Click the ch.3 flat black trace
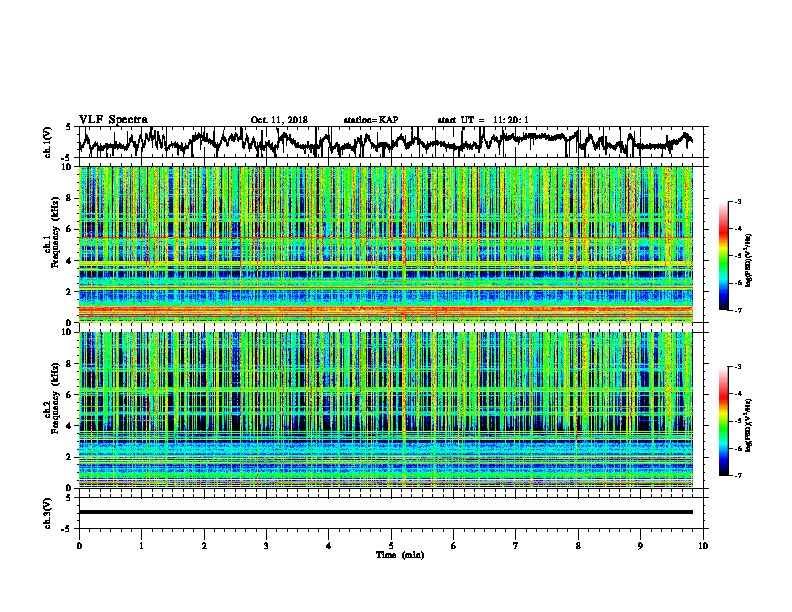Image resolution: width=792 pixels, height=612 pixels. pyautogui.click(x=386, y=512)
